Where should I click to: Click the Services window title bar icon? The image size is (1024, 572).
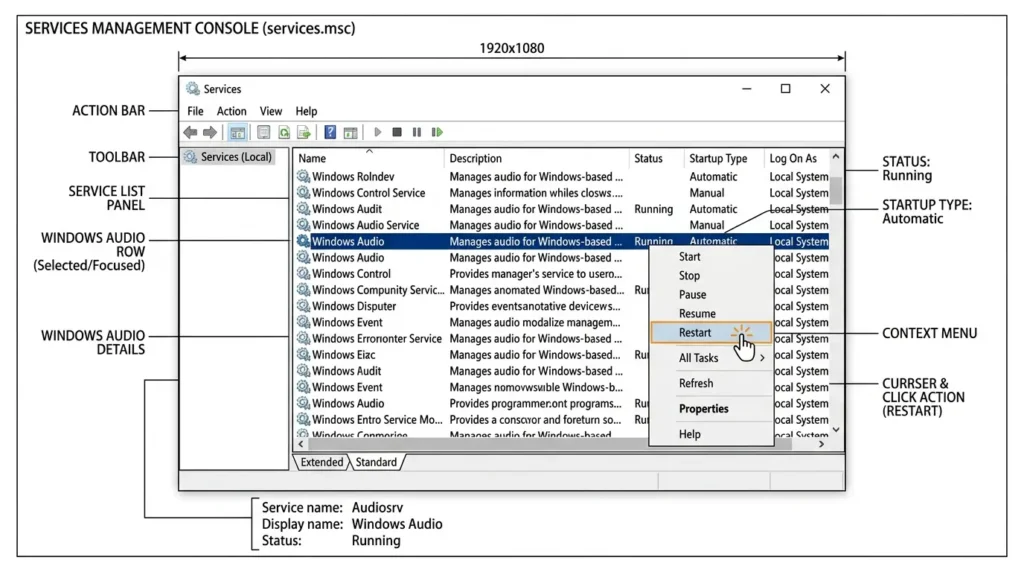pos(192,88)
